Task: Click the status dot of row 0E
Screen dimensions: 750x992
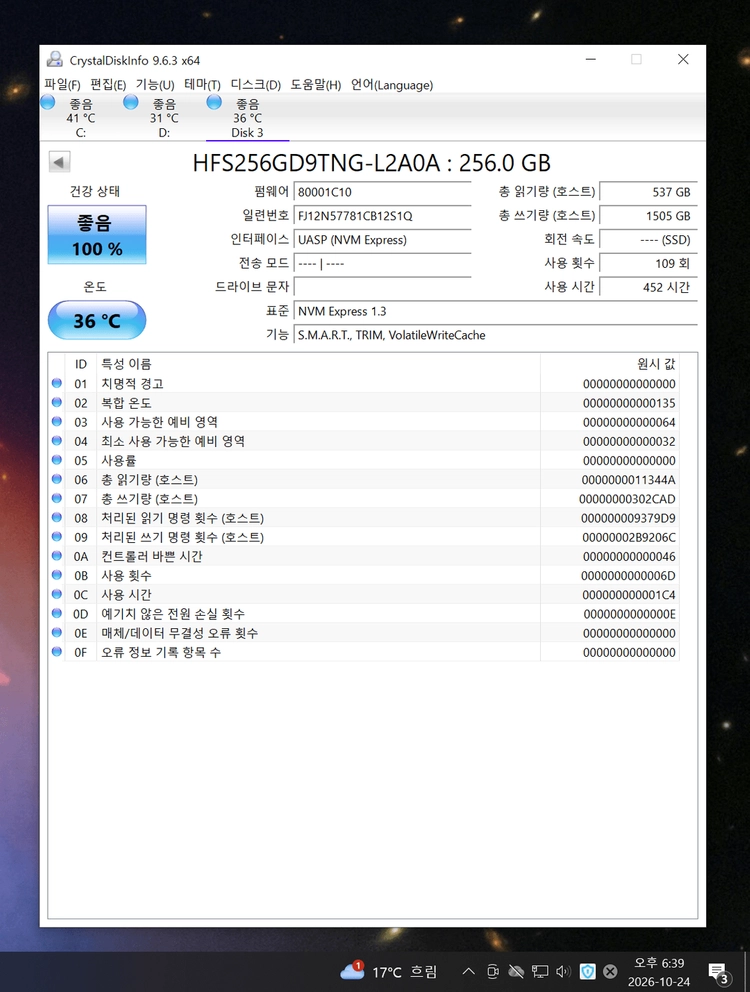Action: (57, 633)
